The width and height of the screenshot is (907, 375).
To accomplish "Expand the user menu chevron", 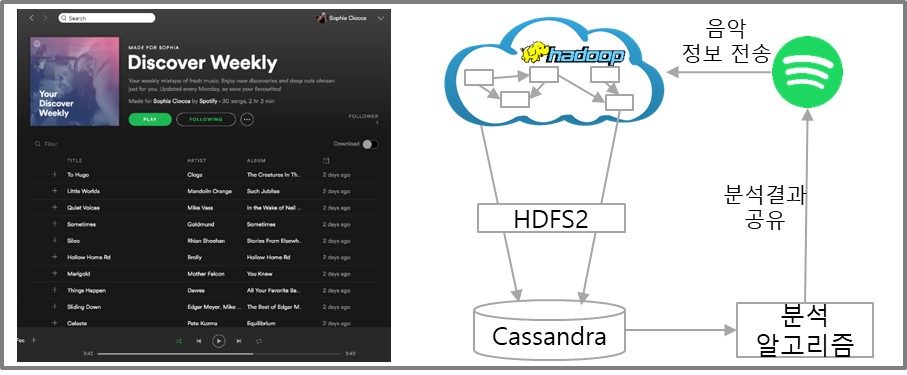I will 381,19.
